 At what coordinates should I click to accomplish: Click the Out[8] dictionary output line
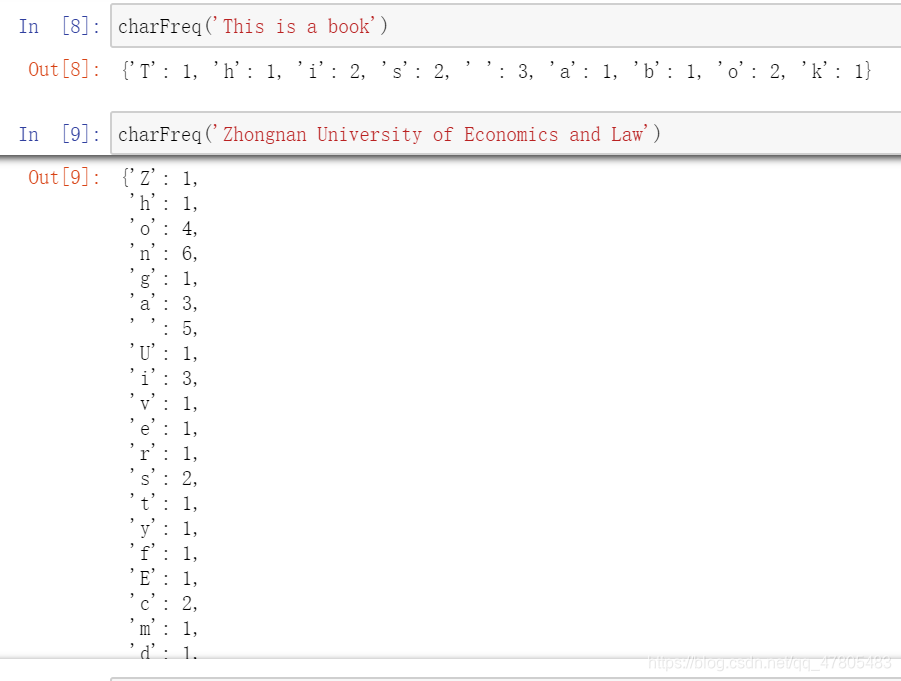497,71
